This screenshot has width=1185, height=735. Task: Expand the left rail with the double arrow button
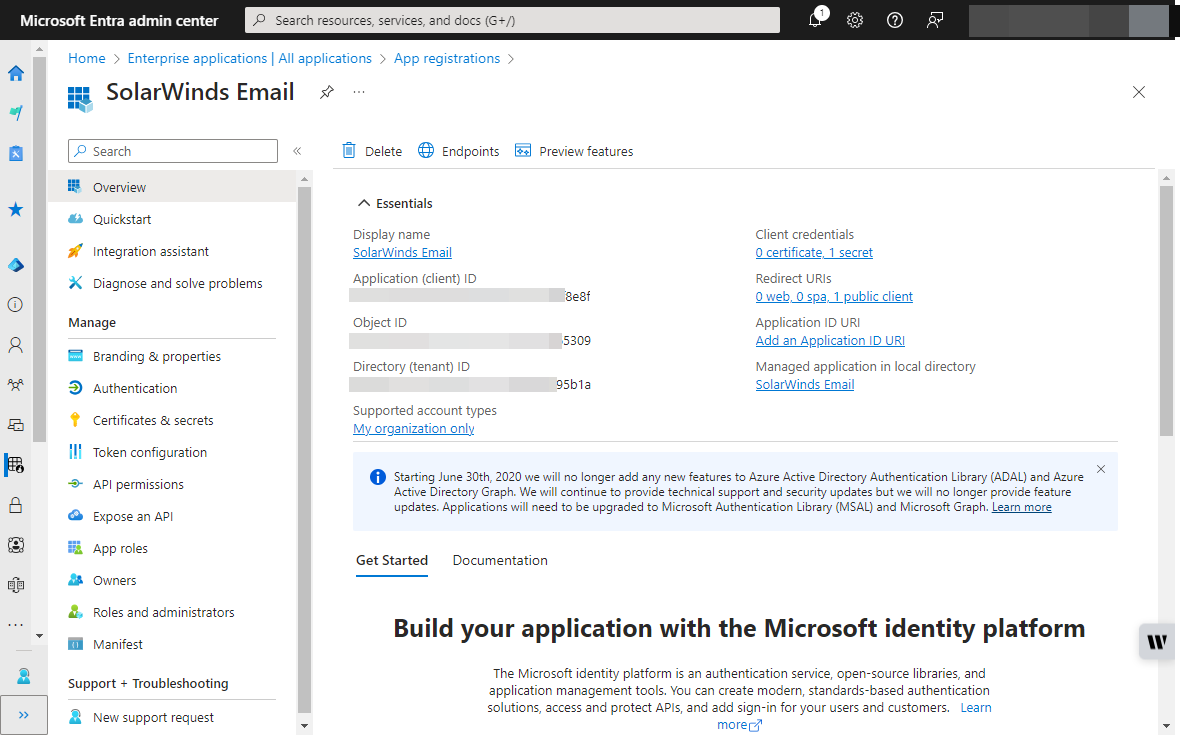(x=23, y=715)
